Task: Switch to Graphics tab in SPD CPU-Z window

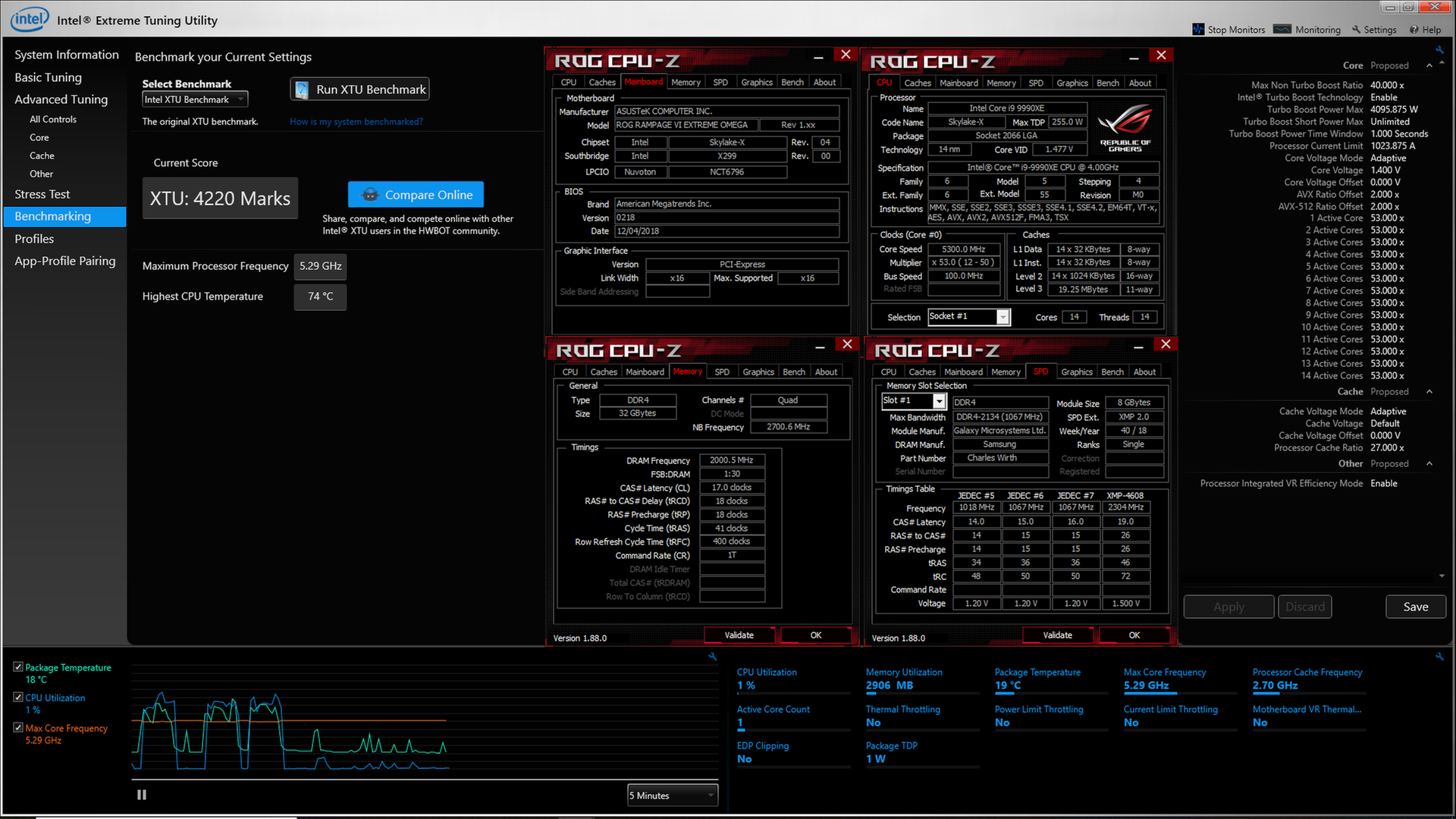Action: click(x=1077, y=372)
